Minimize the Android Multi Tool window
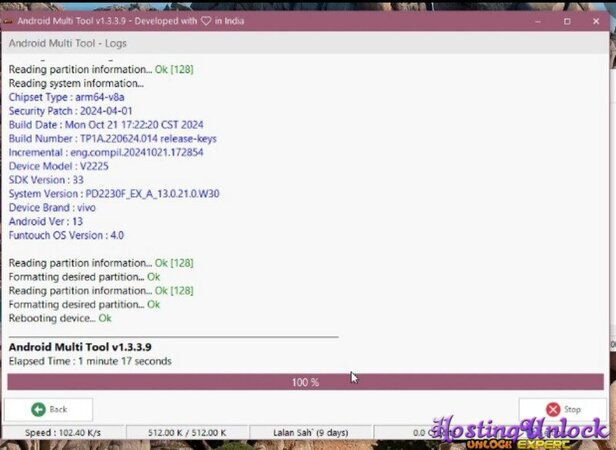Screen dimensions: 616x450 [538, 20]
